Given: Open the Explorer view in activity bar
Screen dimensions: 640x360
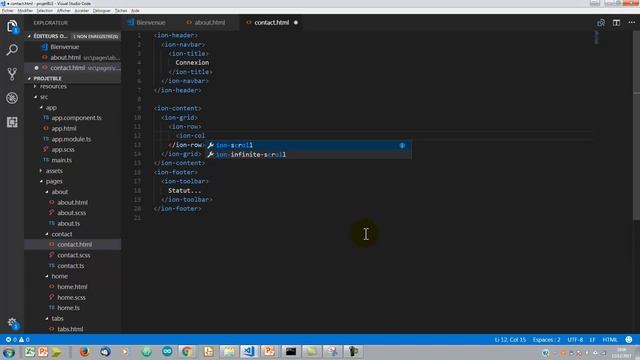Looking at the screenshot, I should coord(12,27).
